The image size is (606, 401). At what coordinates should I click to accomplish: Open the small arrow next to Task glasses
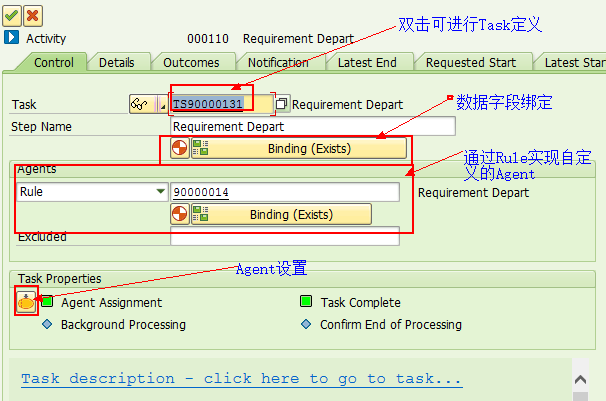pos(163,104)
